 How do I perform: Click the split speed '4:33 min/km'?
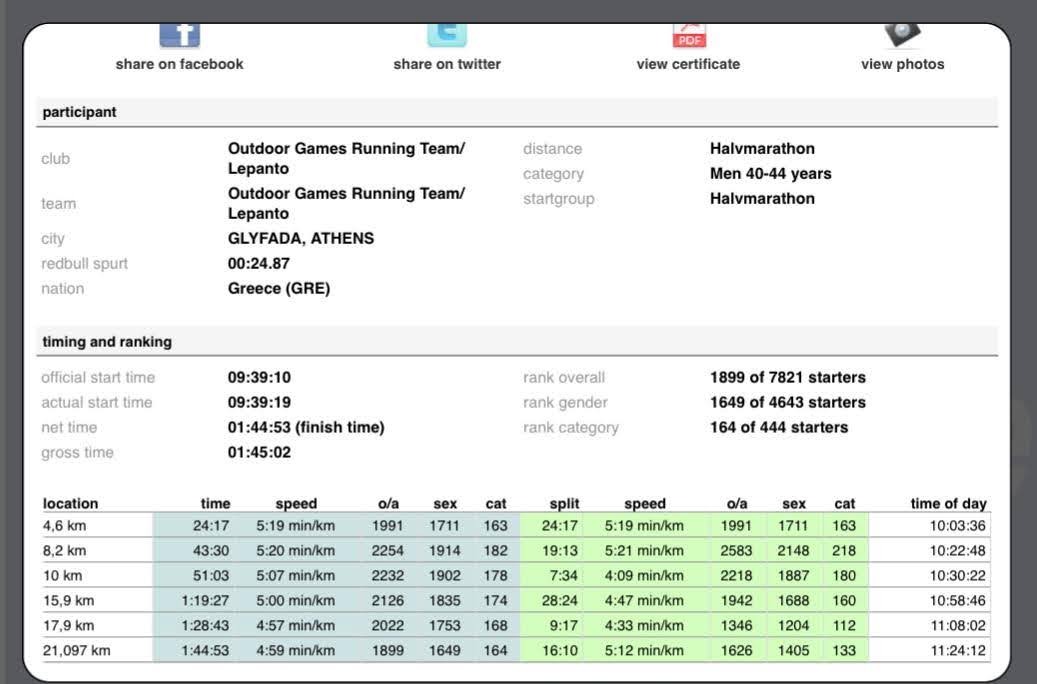point(644,625)
